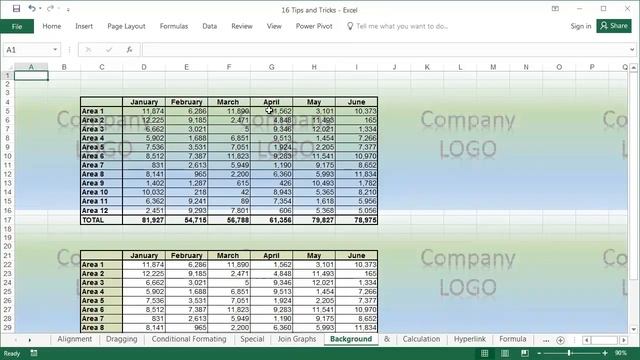This screenshot has width=640, height=360.
Task: Open the Formulas ribbon tab
Action: coord(174,26)
